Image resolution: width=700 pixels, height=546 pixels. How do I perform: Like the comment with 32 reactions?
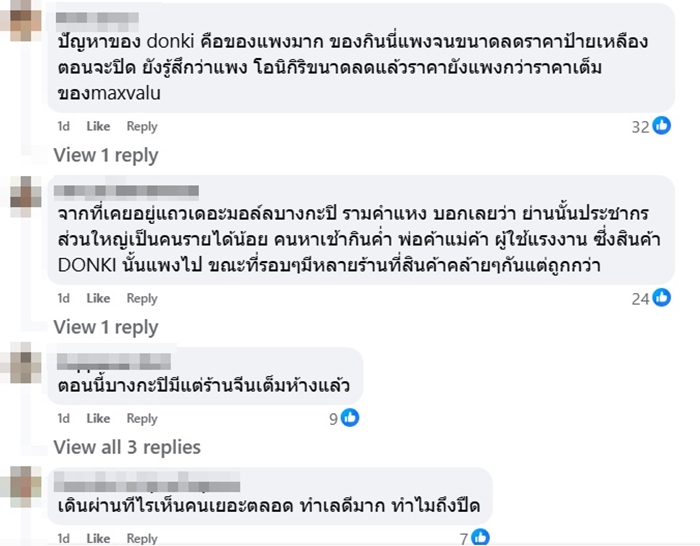pyautogui.click(x=98, y=126)
